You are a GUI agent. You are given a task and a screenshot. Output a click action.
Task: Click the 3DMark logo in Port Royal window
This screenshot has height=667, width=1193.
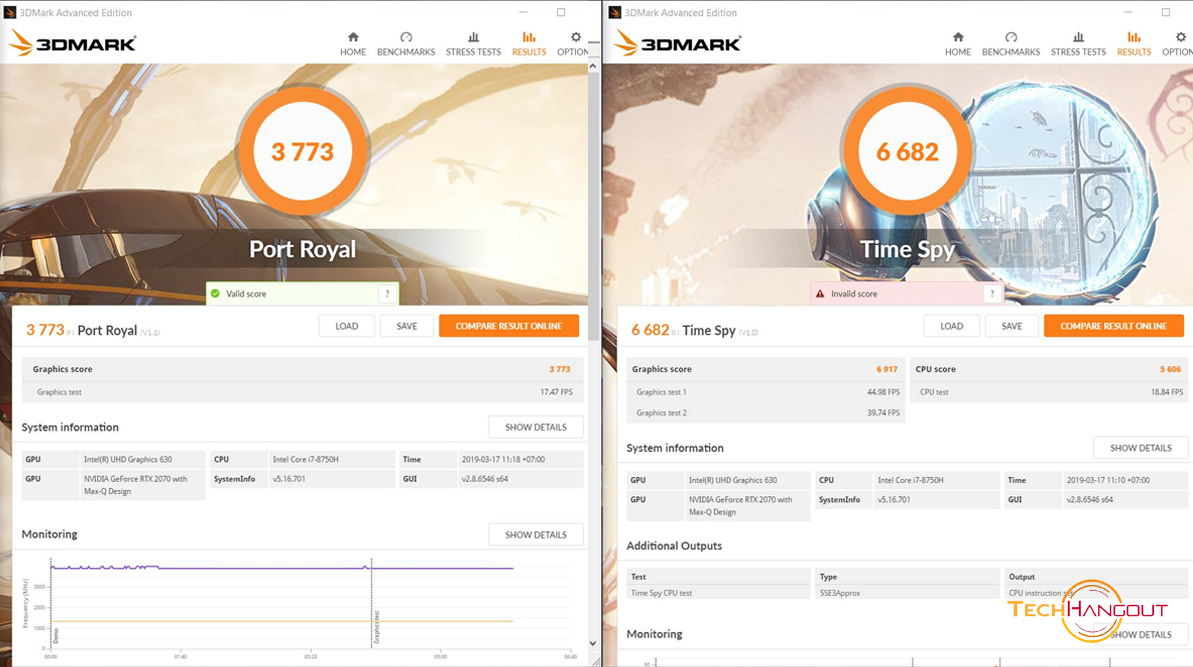[x=73, y=43]
